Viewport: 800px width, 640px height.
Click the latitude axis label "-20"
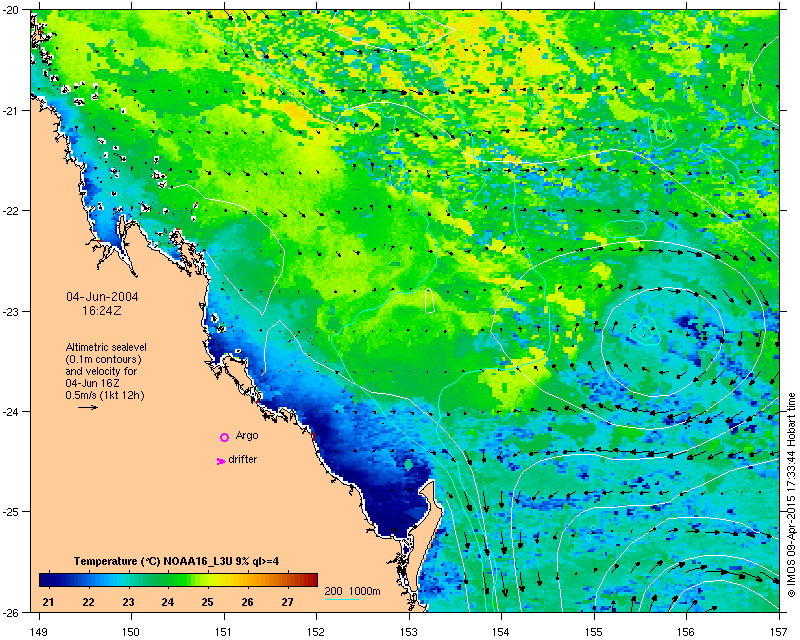(10, 10)
